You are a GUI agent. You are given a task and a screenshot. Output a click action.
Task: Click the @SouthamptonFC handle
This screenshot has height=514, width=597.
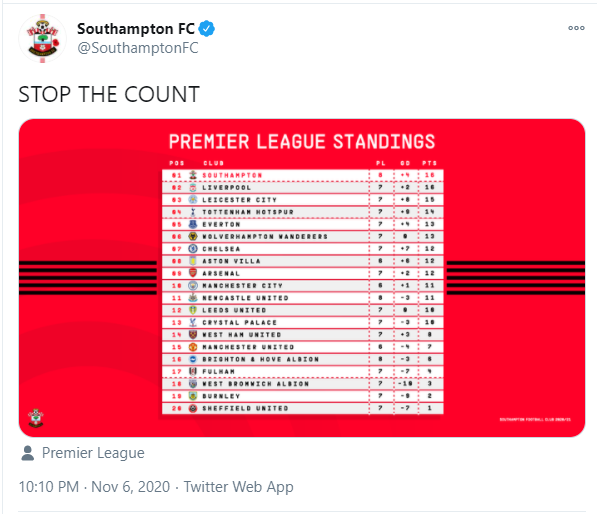(x=138, y=48)
